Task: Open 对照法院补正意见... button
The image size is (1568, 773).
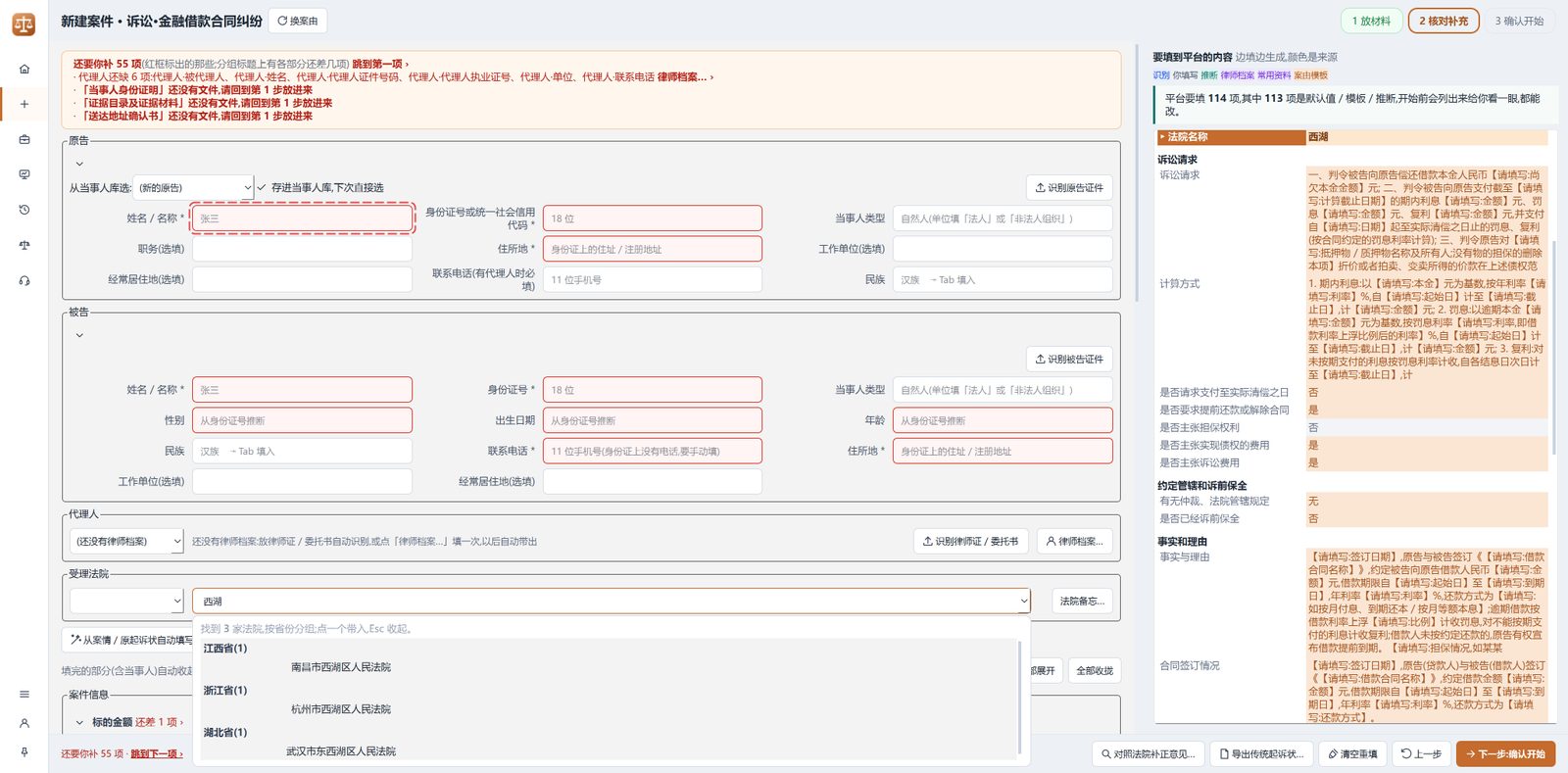Action: coord(1148,753)
